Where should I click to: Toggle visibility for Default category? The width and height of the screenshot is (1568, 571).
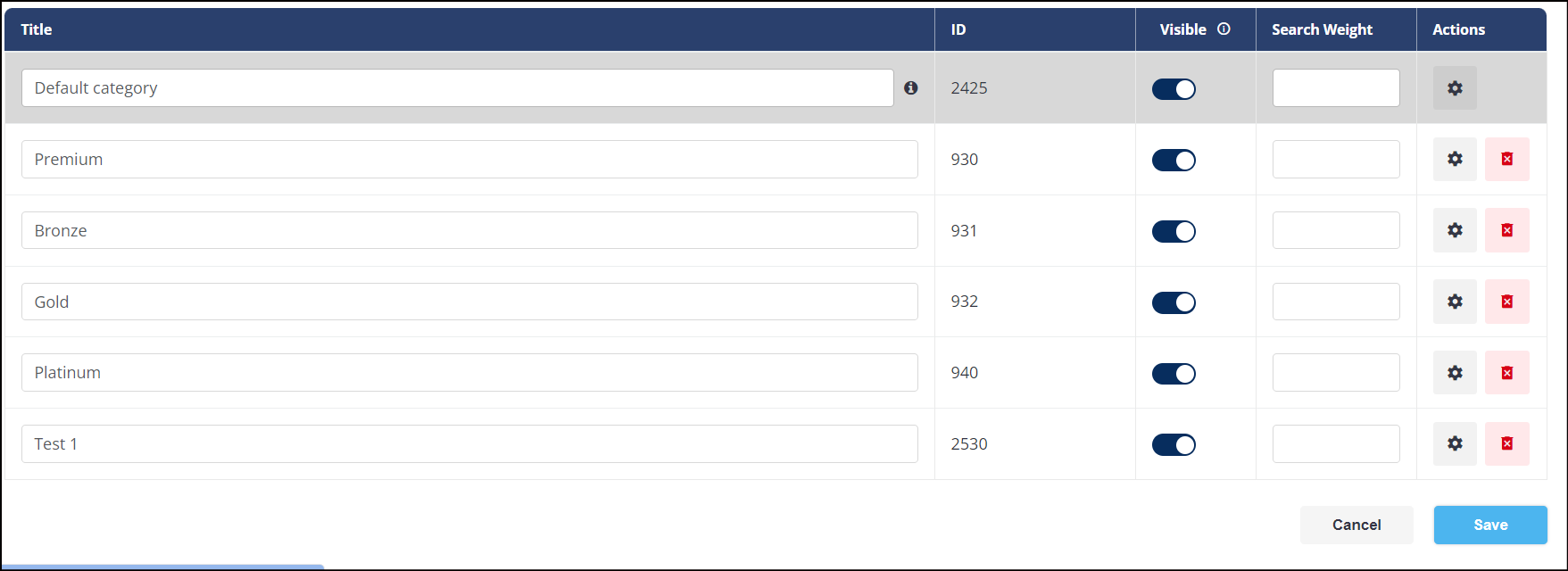click(x=1174, y=89)
